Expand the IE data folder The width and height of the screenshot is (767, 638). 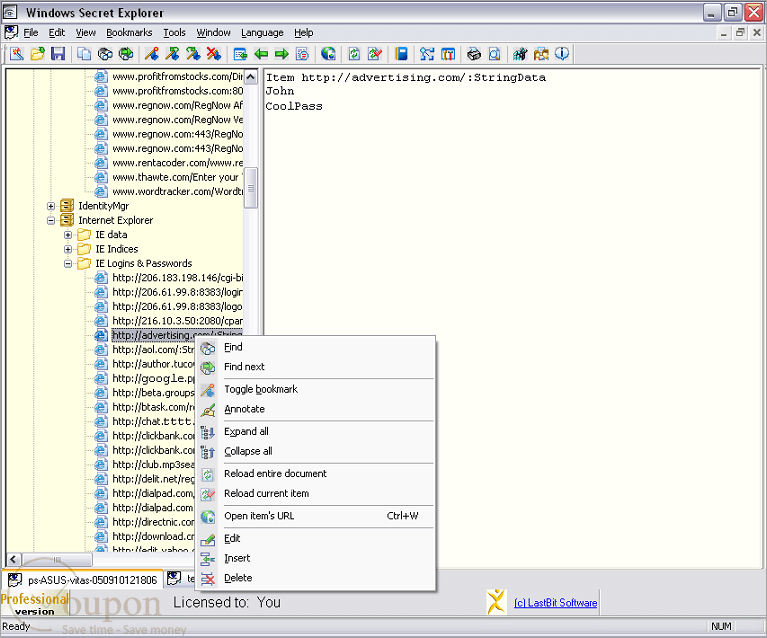[68, 235]
